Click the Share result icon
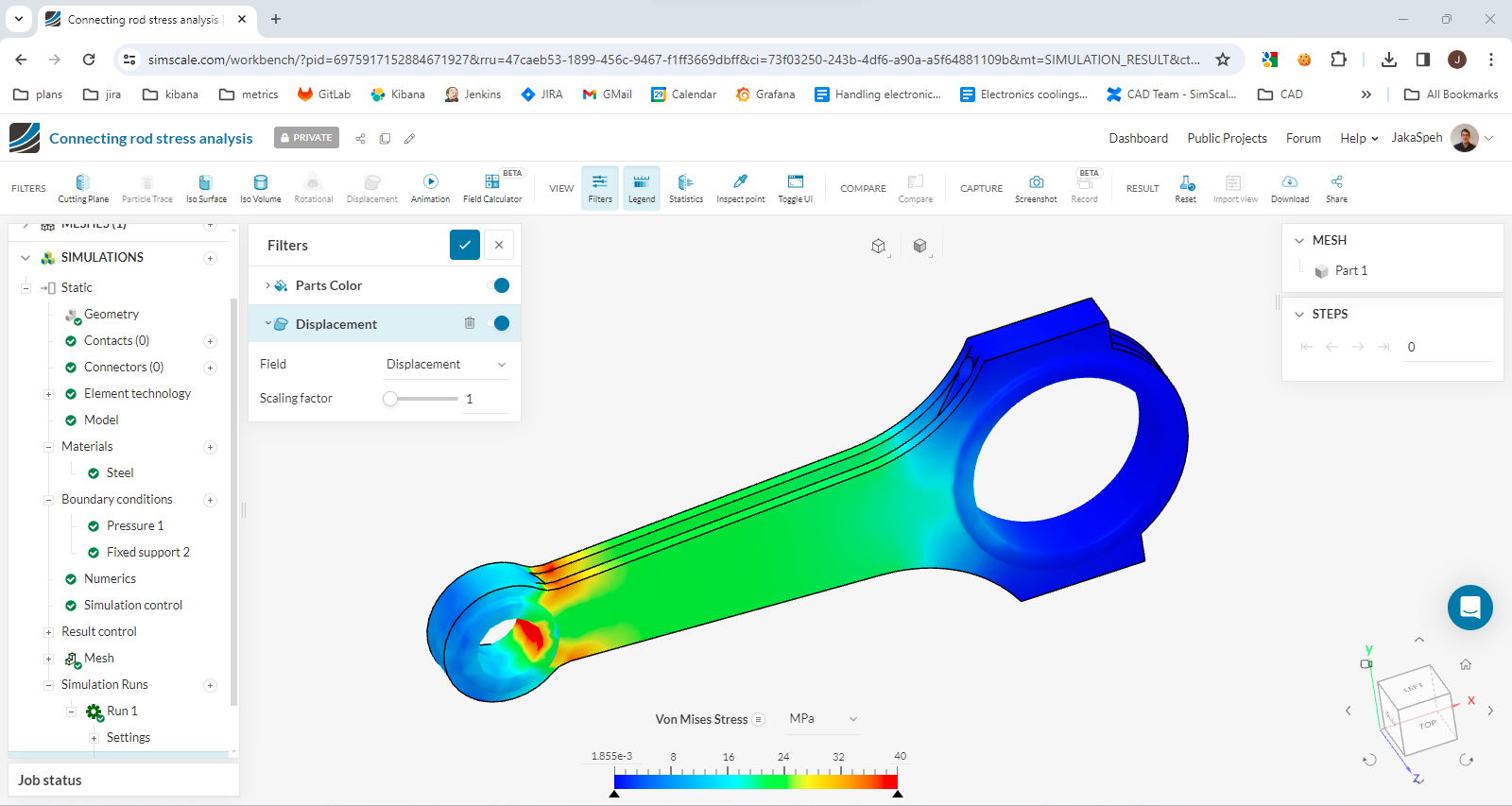The height and width of the screenshot is (806, 1512). (1336, 187)
